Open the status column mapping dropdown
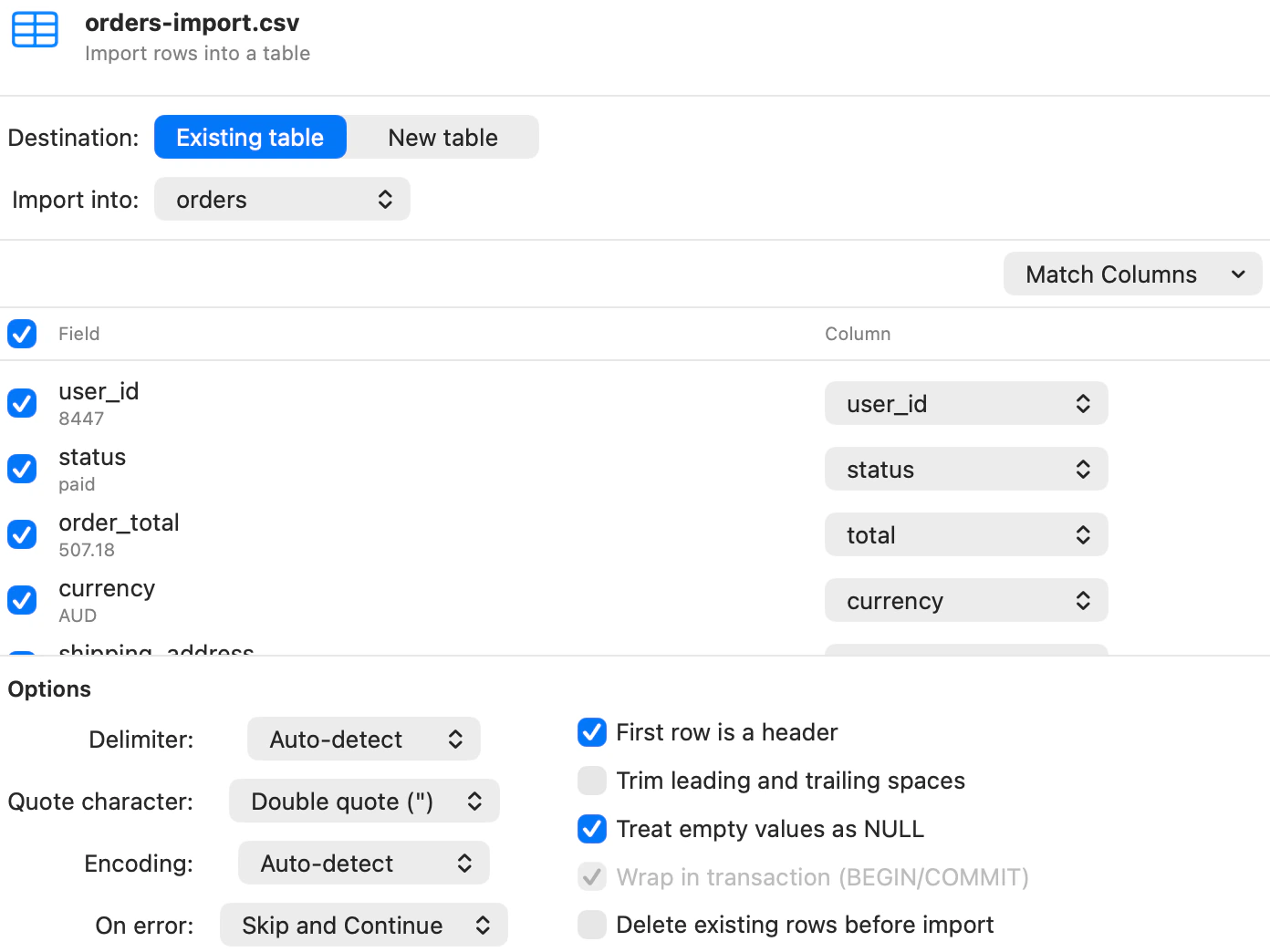Screen dimensions: 1270x952 pos(966,469)
